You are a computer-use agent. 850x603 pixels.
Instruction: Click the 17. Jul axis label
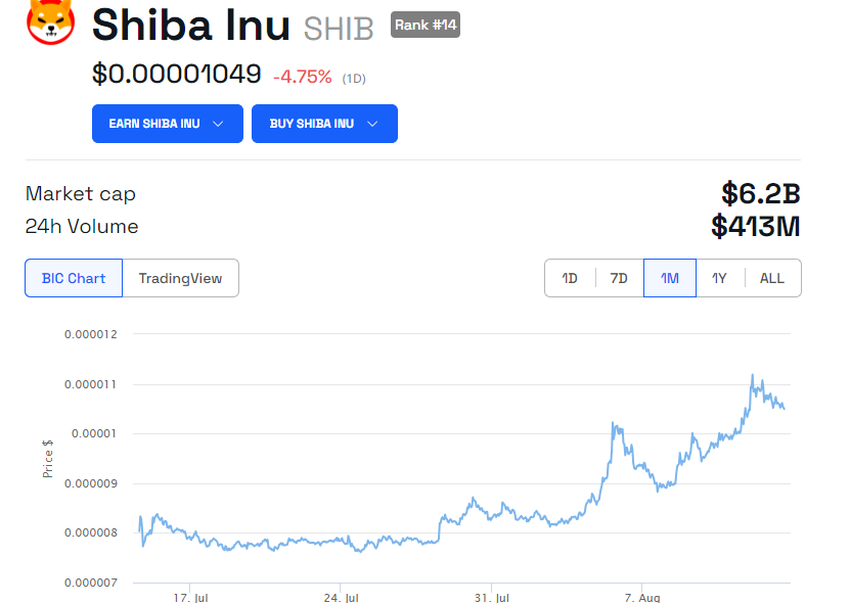coord(191,598)
